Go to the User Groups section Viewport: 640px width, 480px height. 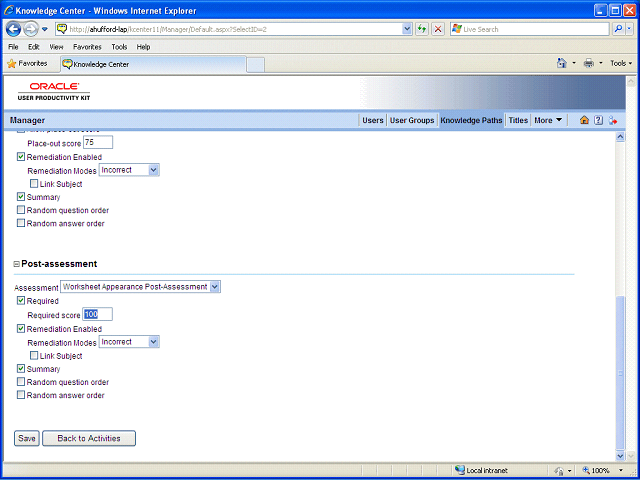point(412,120)
